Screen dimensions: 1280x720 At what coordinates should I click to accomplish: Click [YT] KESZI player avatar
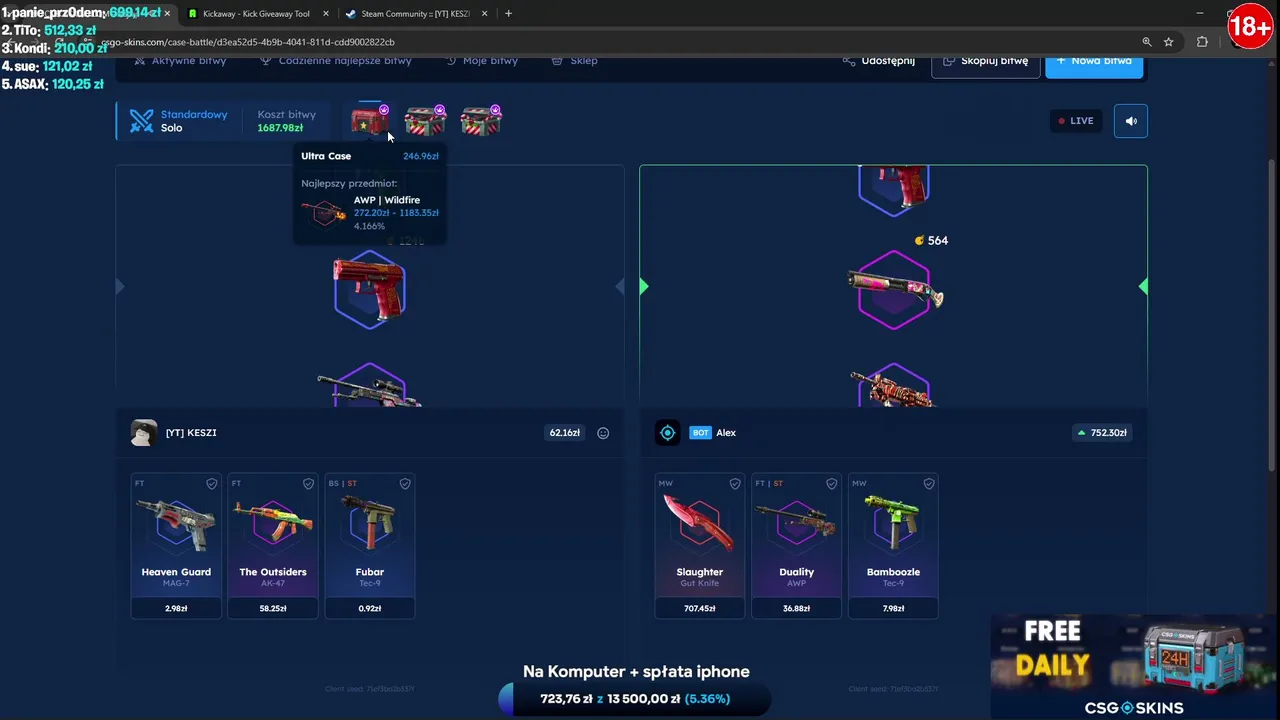(x=144, y=432)
